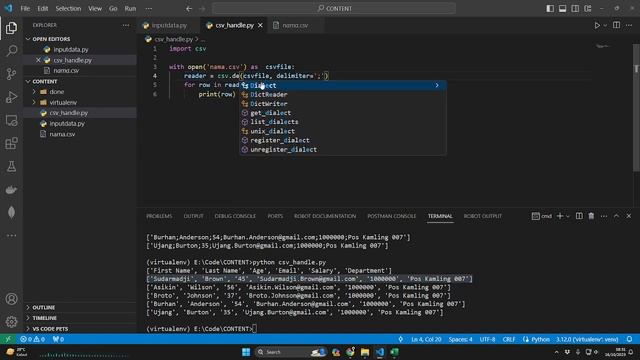
Task: Run the Python file with play button
Action: (597, 25)
